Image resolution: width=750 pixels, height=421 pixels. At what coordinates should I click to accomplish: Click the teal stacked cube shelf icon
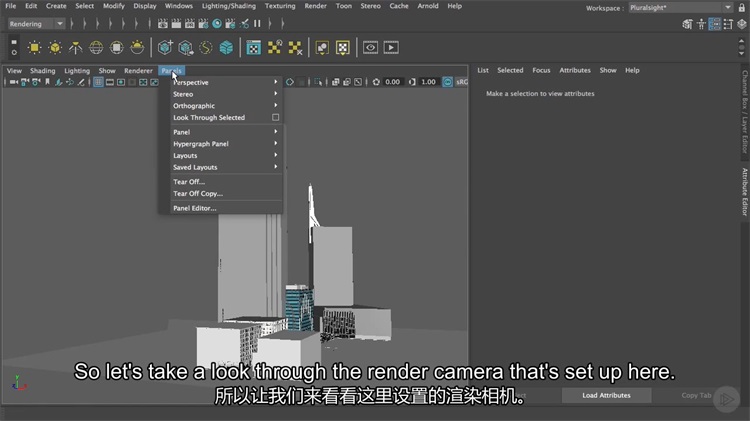pyautogui.click(x=226, y=47)
